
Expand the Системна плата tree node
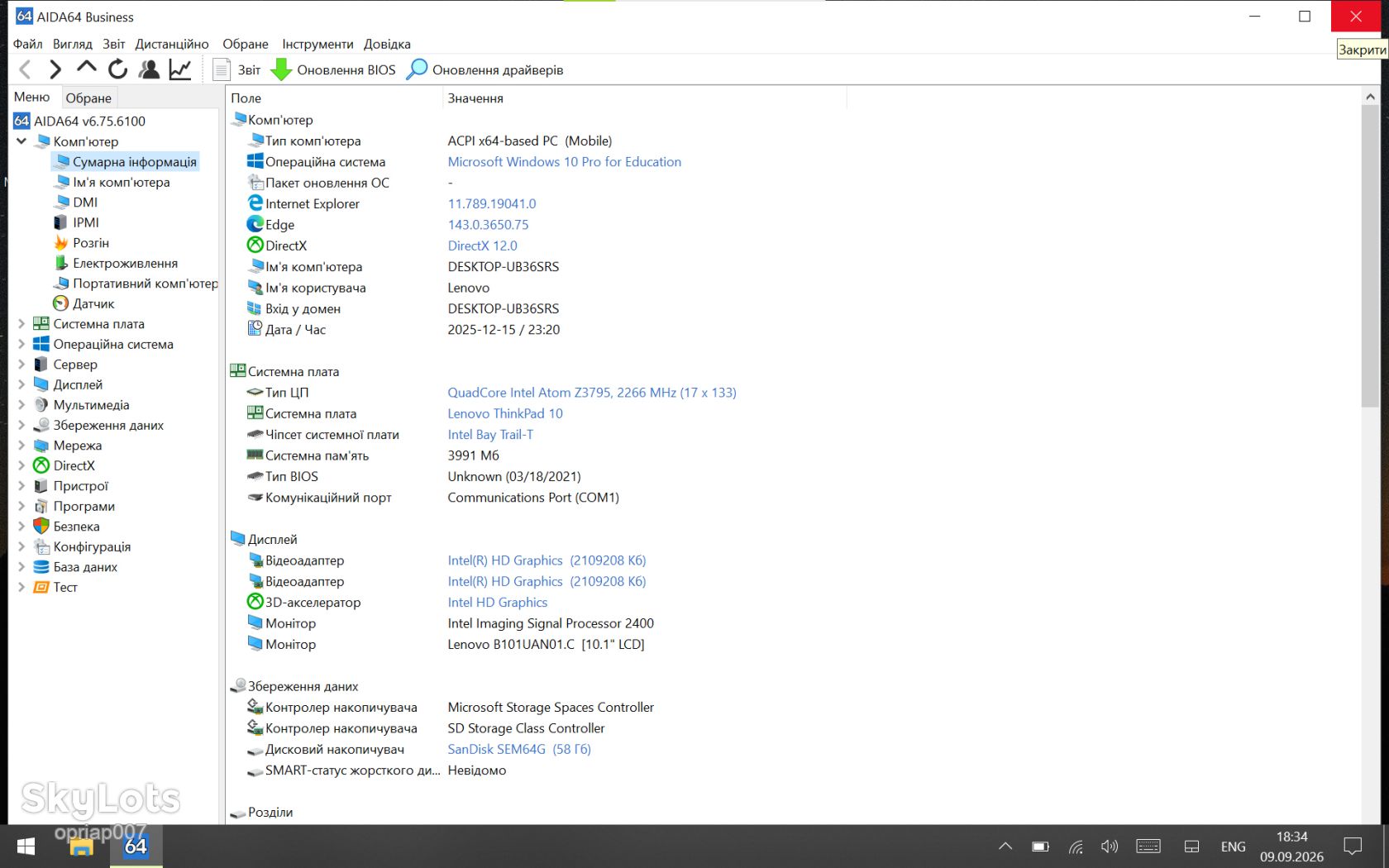(21, 324)
